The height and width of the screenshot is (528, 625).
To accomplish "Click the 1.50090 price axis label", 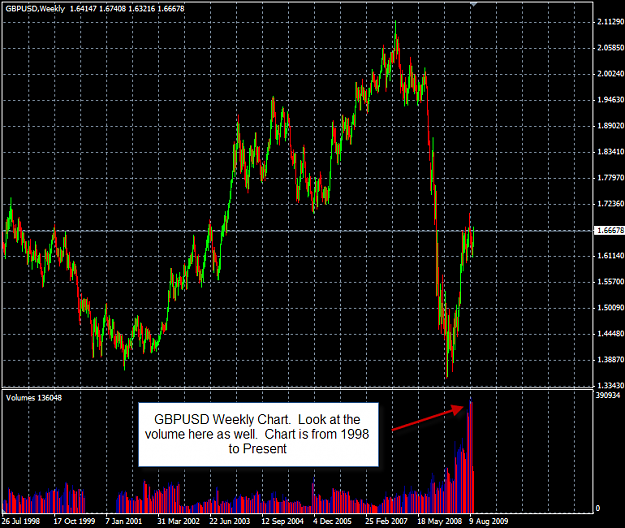I will 611,308.
